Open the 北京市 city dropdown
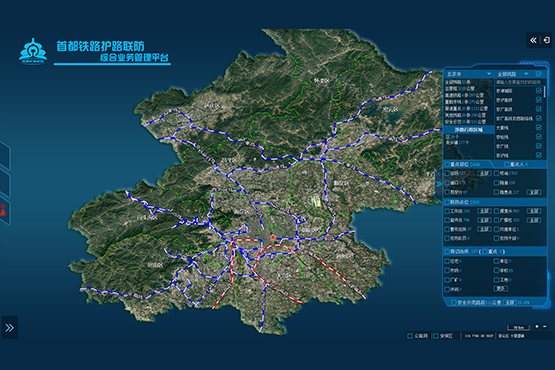 [469, 74]
